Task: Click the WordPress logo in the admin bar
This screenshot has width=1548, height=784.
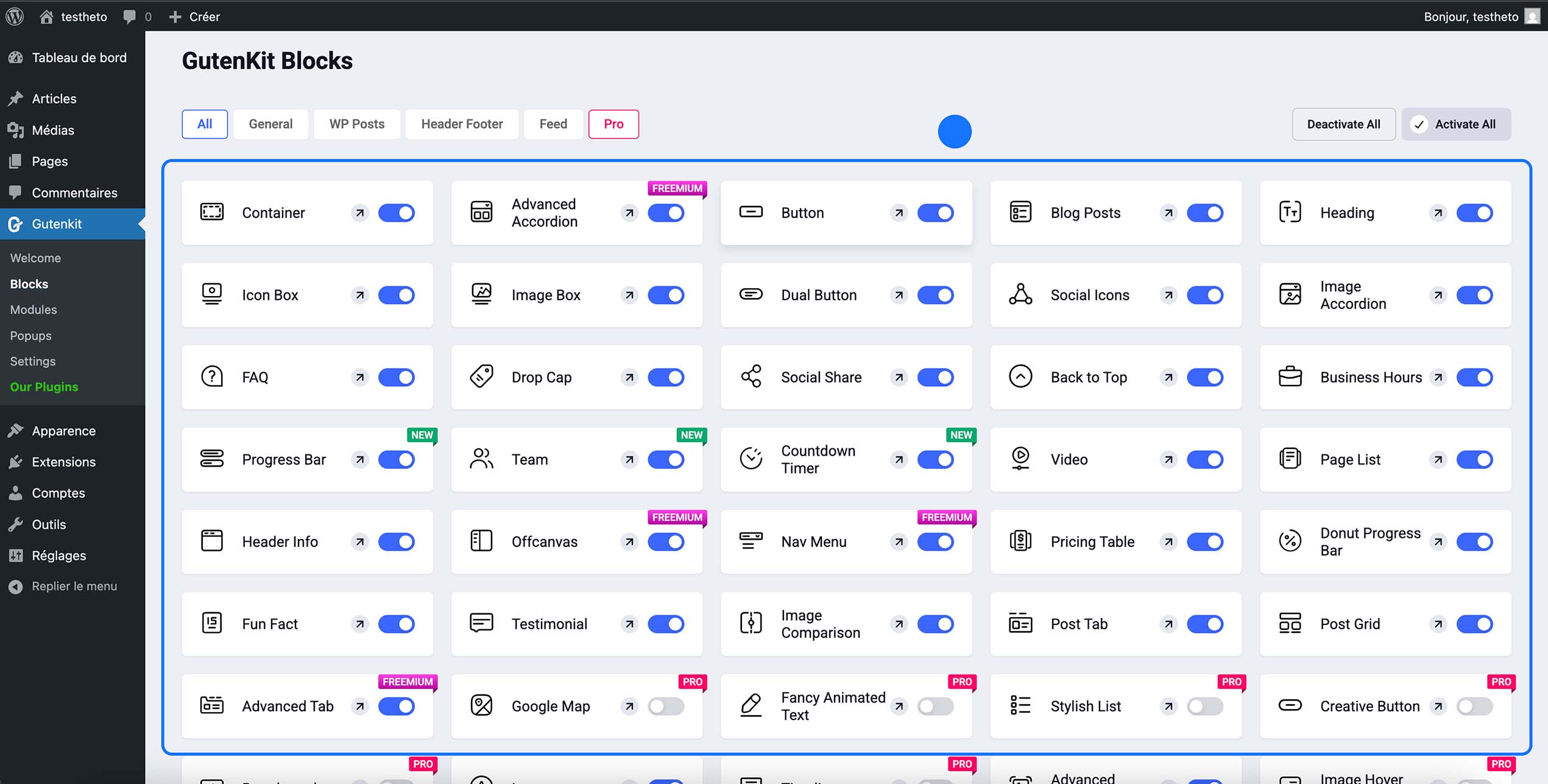Action: [14, 16]
